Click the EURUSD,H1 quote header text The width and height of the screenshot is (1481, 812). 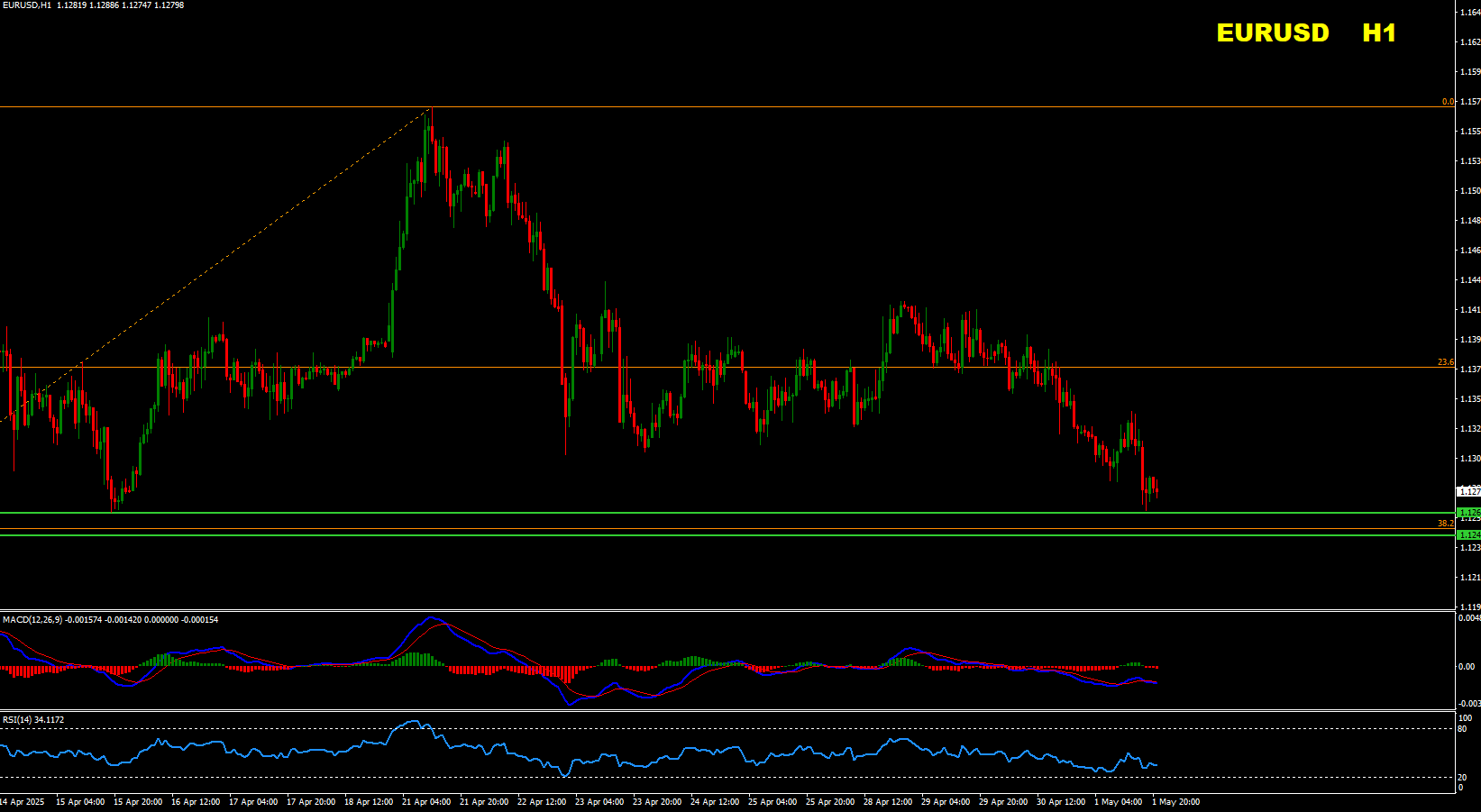pos(26,5)
